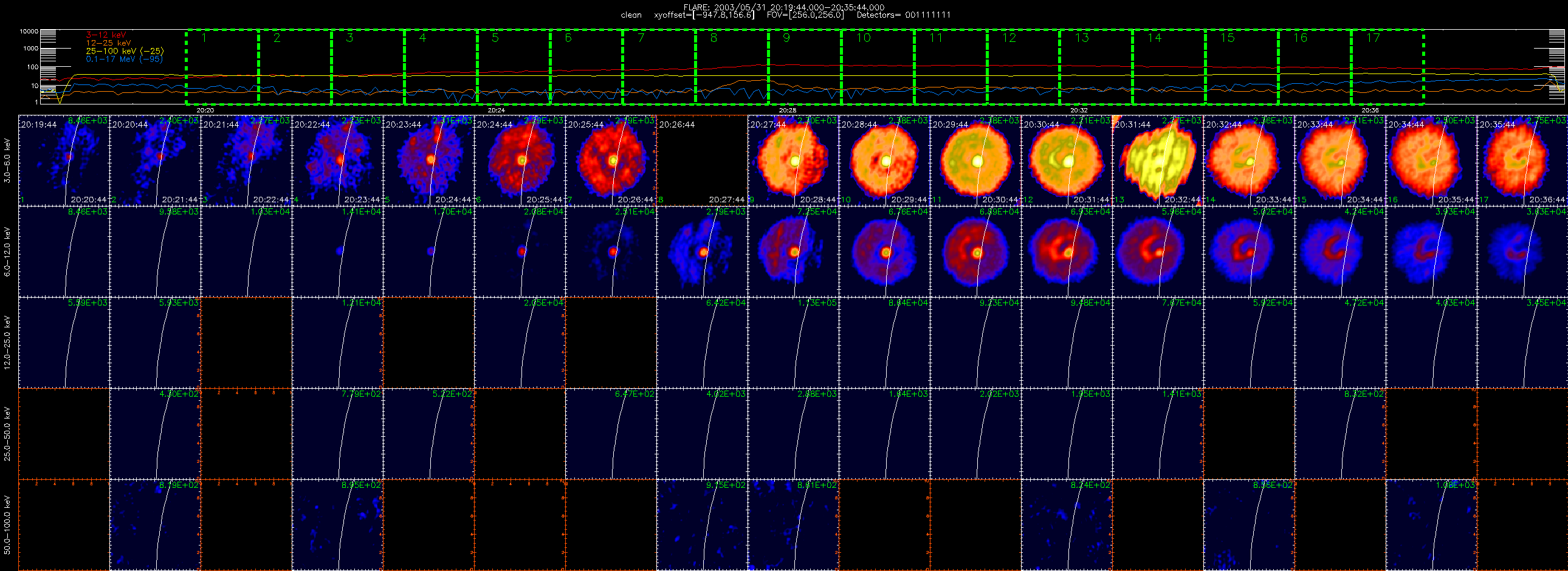This screenshot has width=1568, height=571.
Task: Open the 3-6 keV image starting 20:19:44
Action: point(64,160)
